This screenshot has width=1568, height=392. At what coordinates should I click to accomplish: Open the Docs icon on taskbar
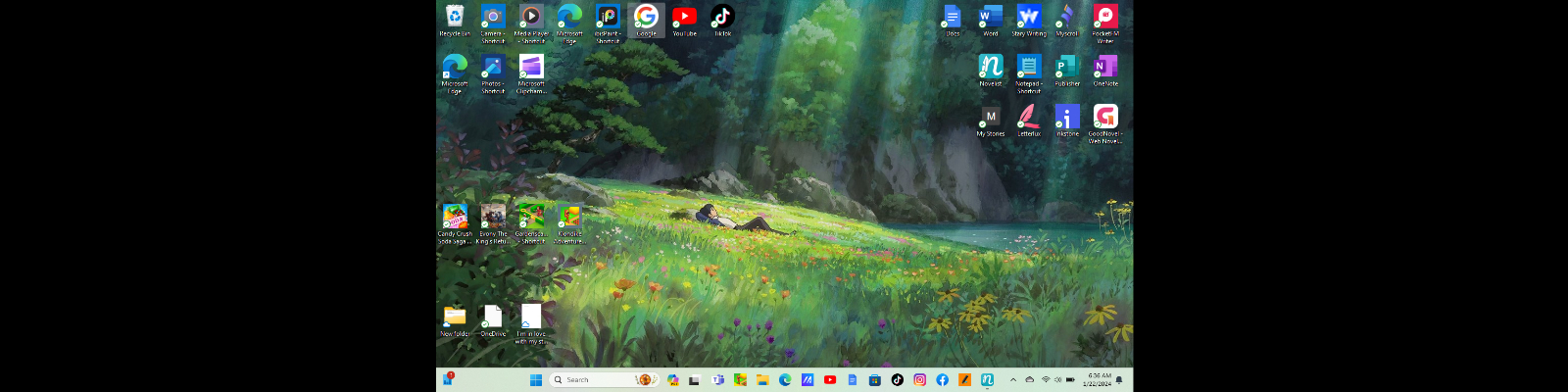click(853, 380)
